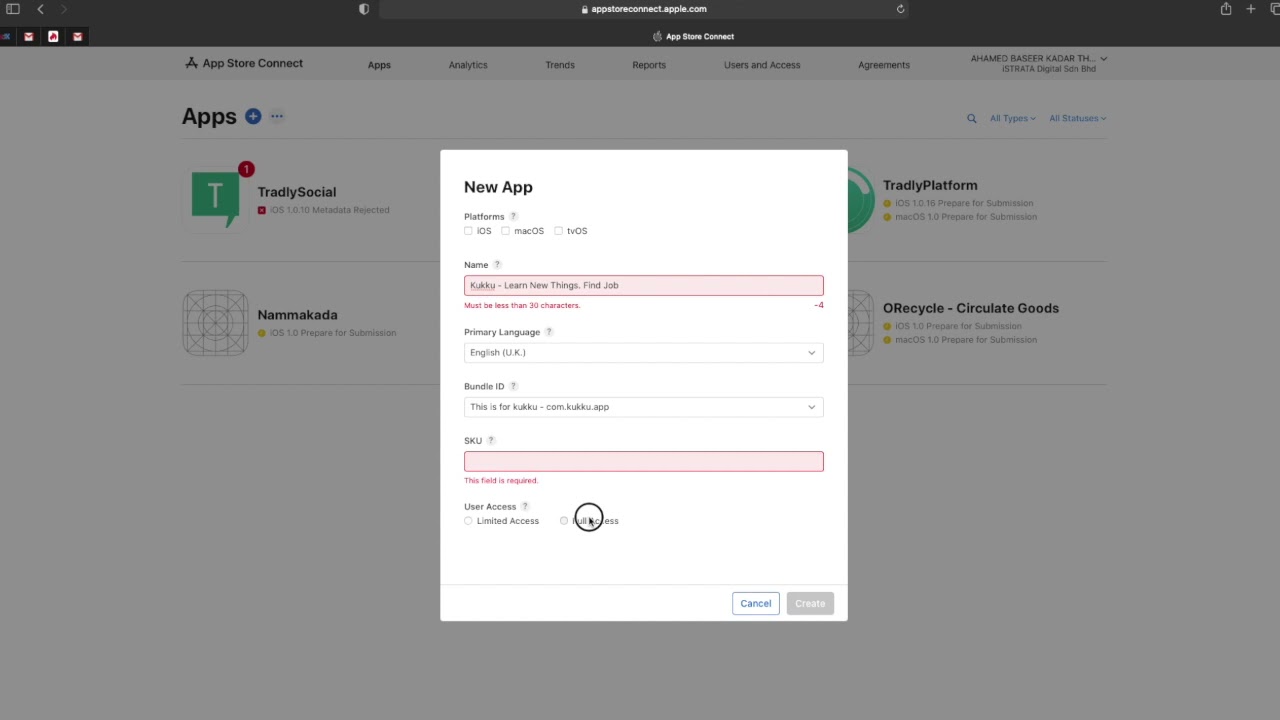The image size is (1280, 720).
Task: Open the Trends nav item
Action: point(560,65)
